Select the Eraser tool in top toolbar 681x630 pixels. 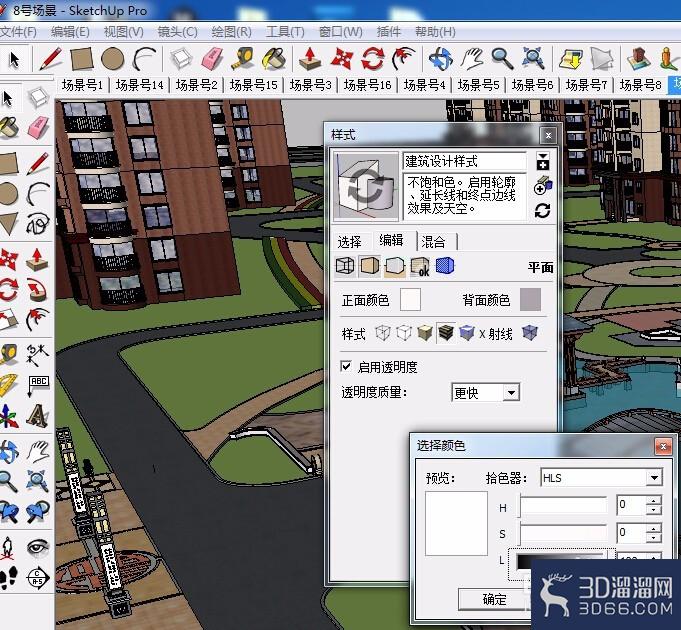click(x=212, y=59)
